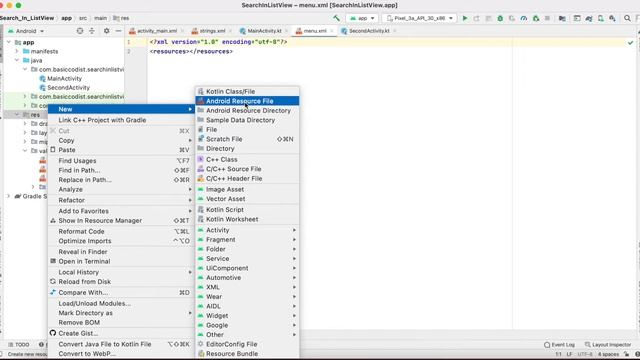Click the Debug app bug icon
This screenshot has height=360, width=640.
point(500,18)
